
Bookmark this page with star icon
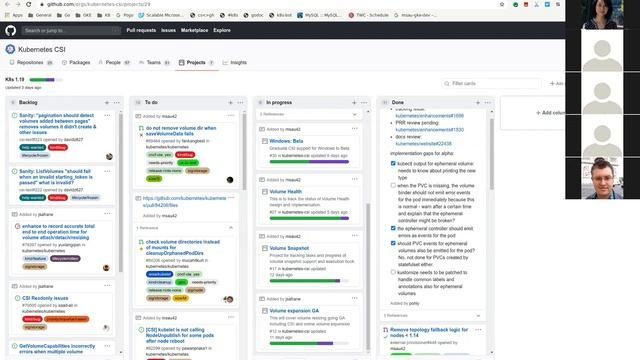coord(502,4)
